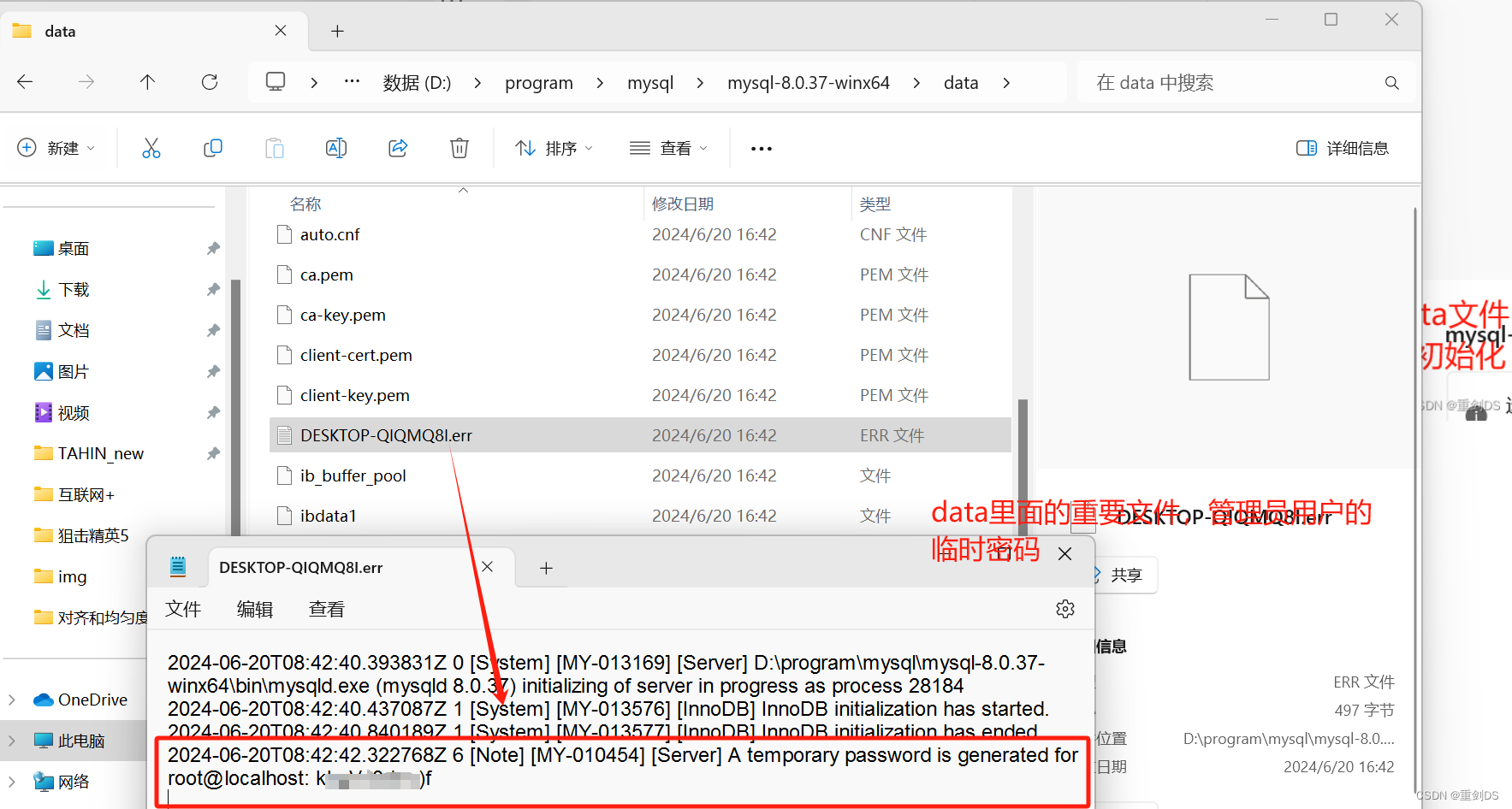Screen dimensions: 1512x809
Task: Expand 网络 tree node
Action: click(x=12, y=782)
